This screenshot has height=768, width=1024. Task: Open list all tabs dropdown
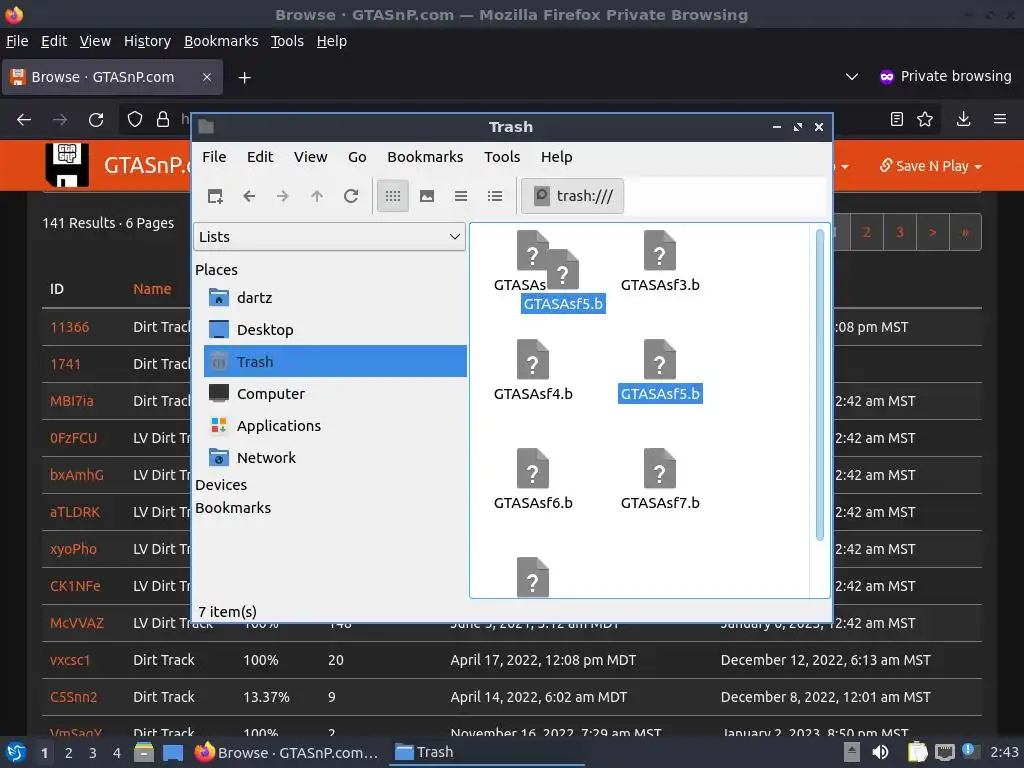pyautogui.click(x=852, y=76)
